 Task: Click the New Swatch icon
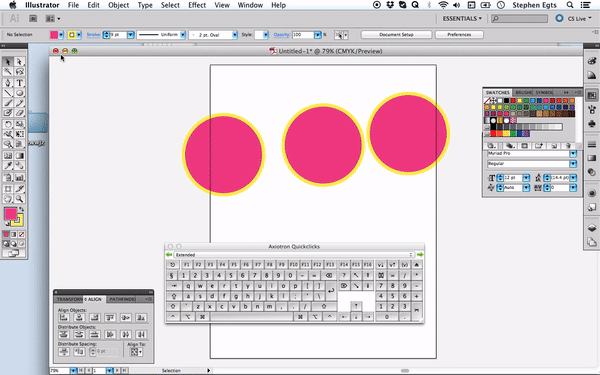(x=554, y=146)
